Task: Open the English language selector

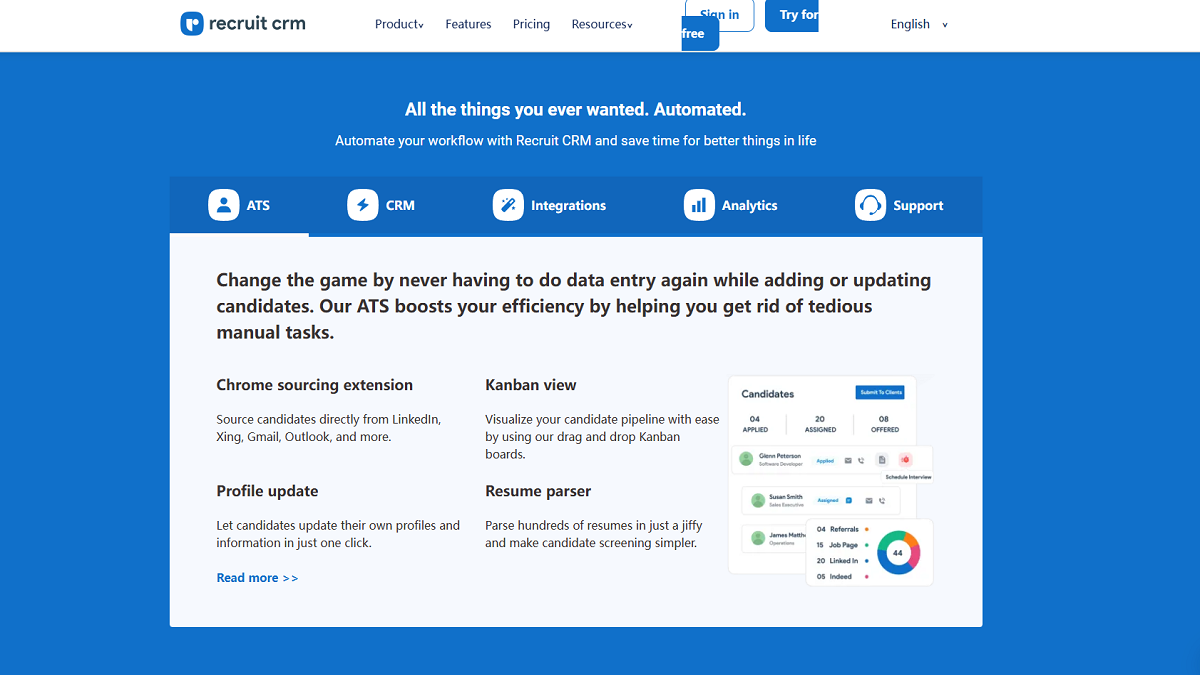Action: [x=912, y=23]
